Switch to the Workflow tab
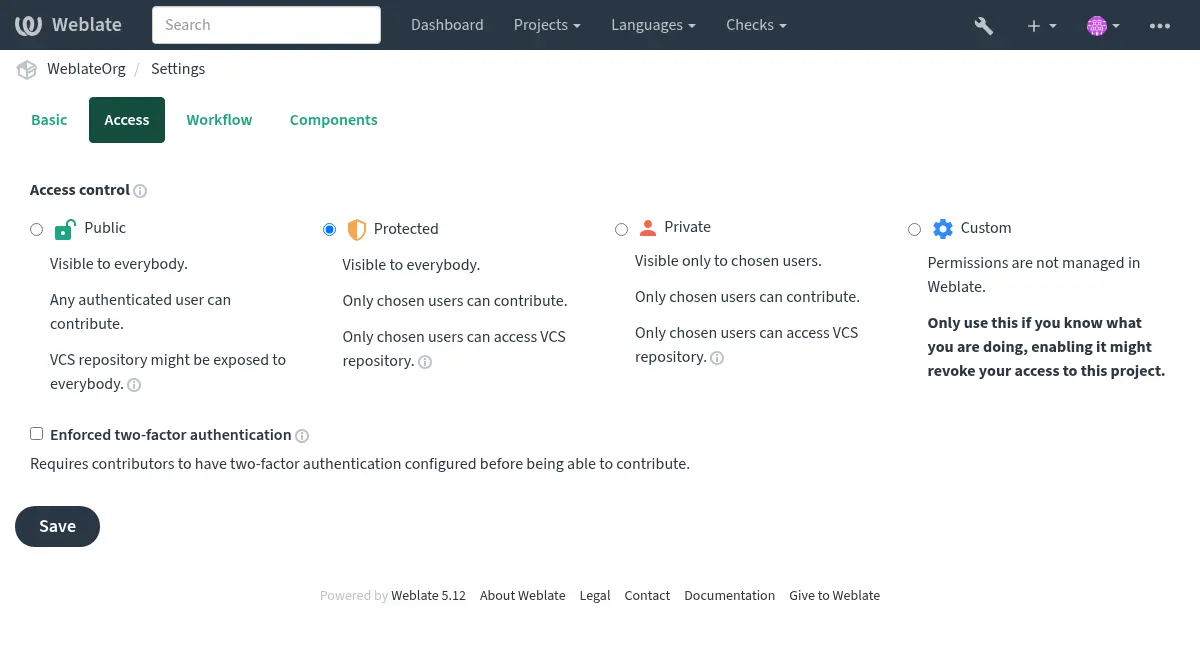Image resolution: width=1200 pixels, height=655 pixels. click(219, 120)
